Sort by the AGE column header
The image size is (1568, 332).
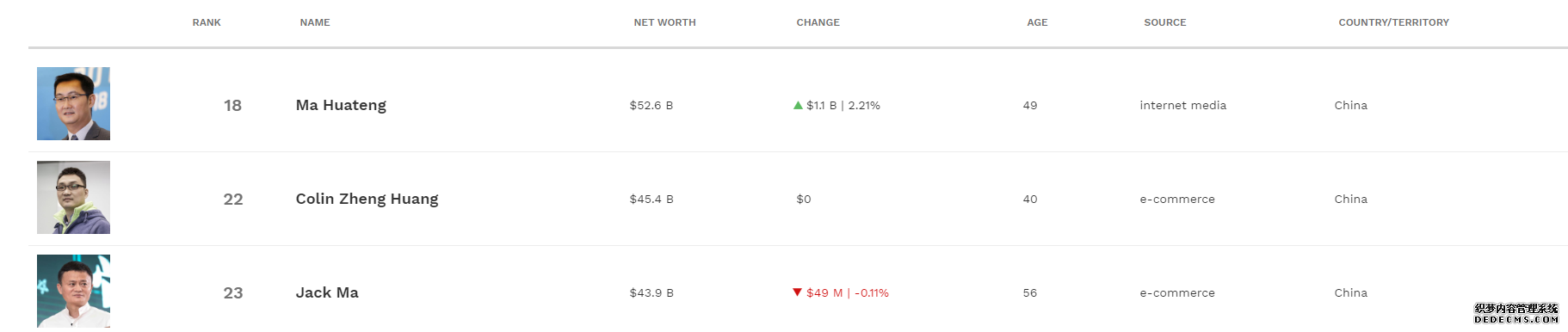[x=1037, y=22]
